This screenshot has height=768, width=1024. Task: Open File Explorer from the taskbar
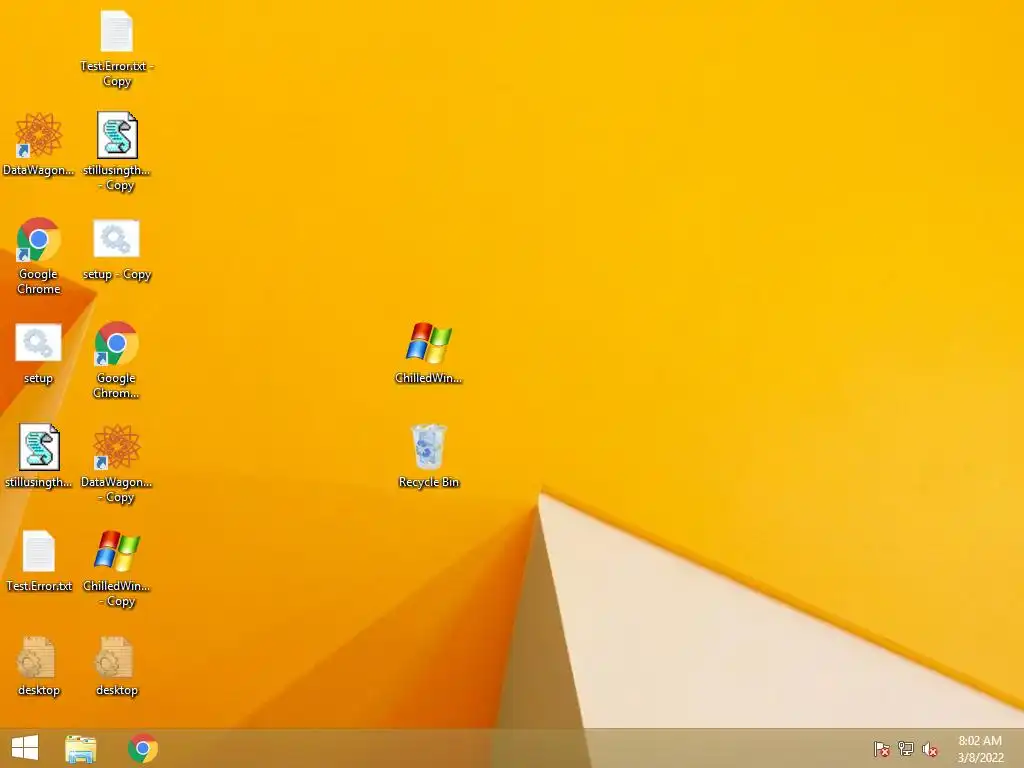80,748
